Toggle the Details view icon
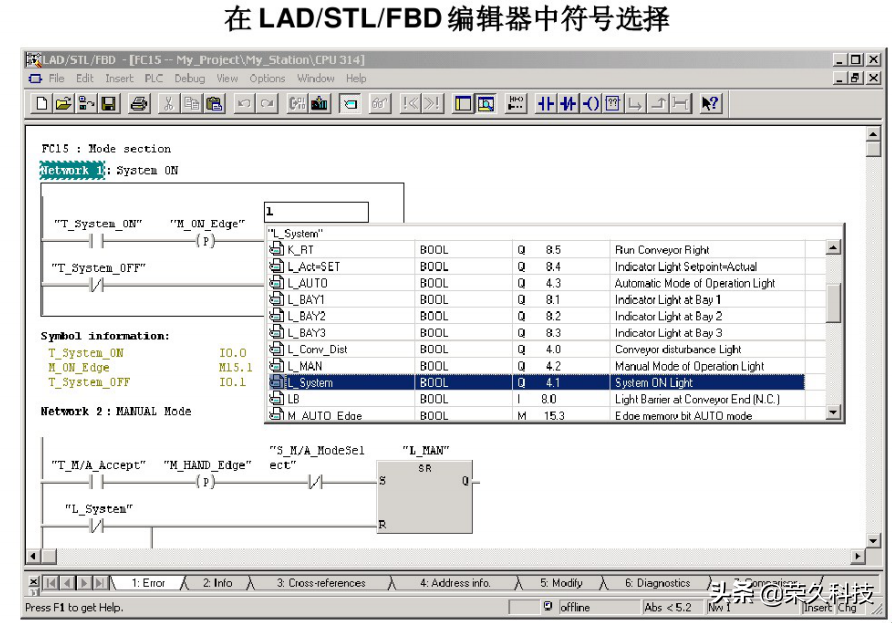 click(485, 104)
